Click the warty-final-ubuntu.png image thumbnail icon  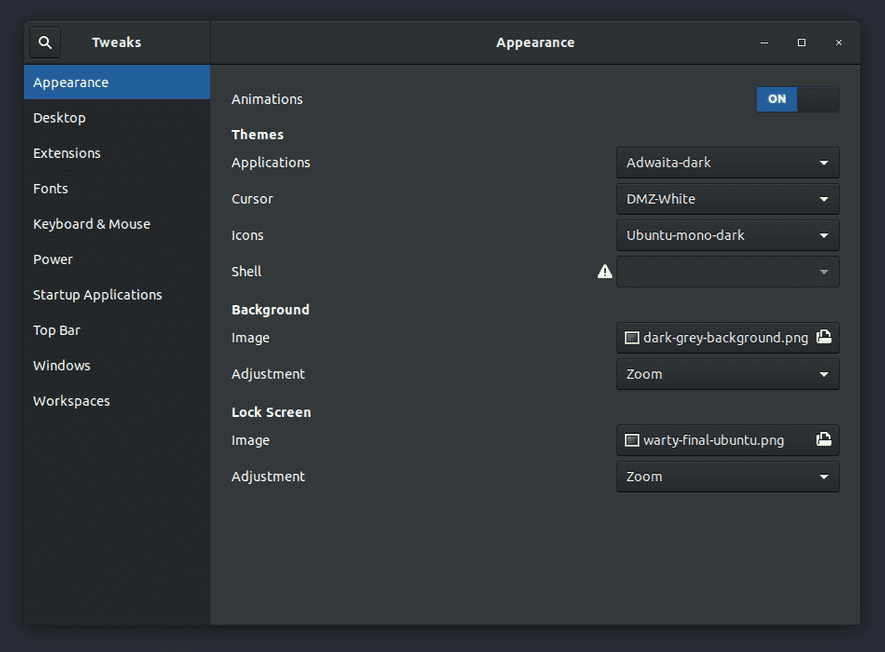(x=632, y=440)
